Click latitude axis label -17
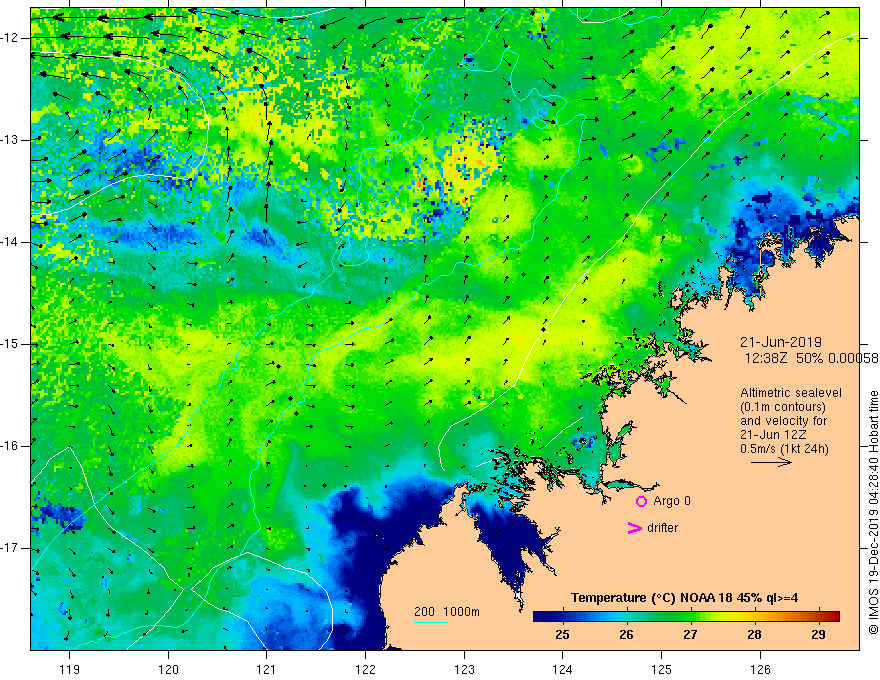880x680 pixels. coord(11,548)
